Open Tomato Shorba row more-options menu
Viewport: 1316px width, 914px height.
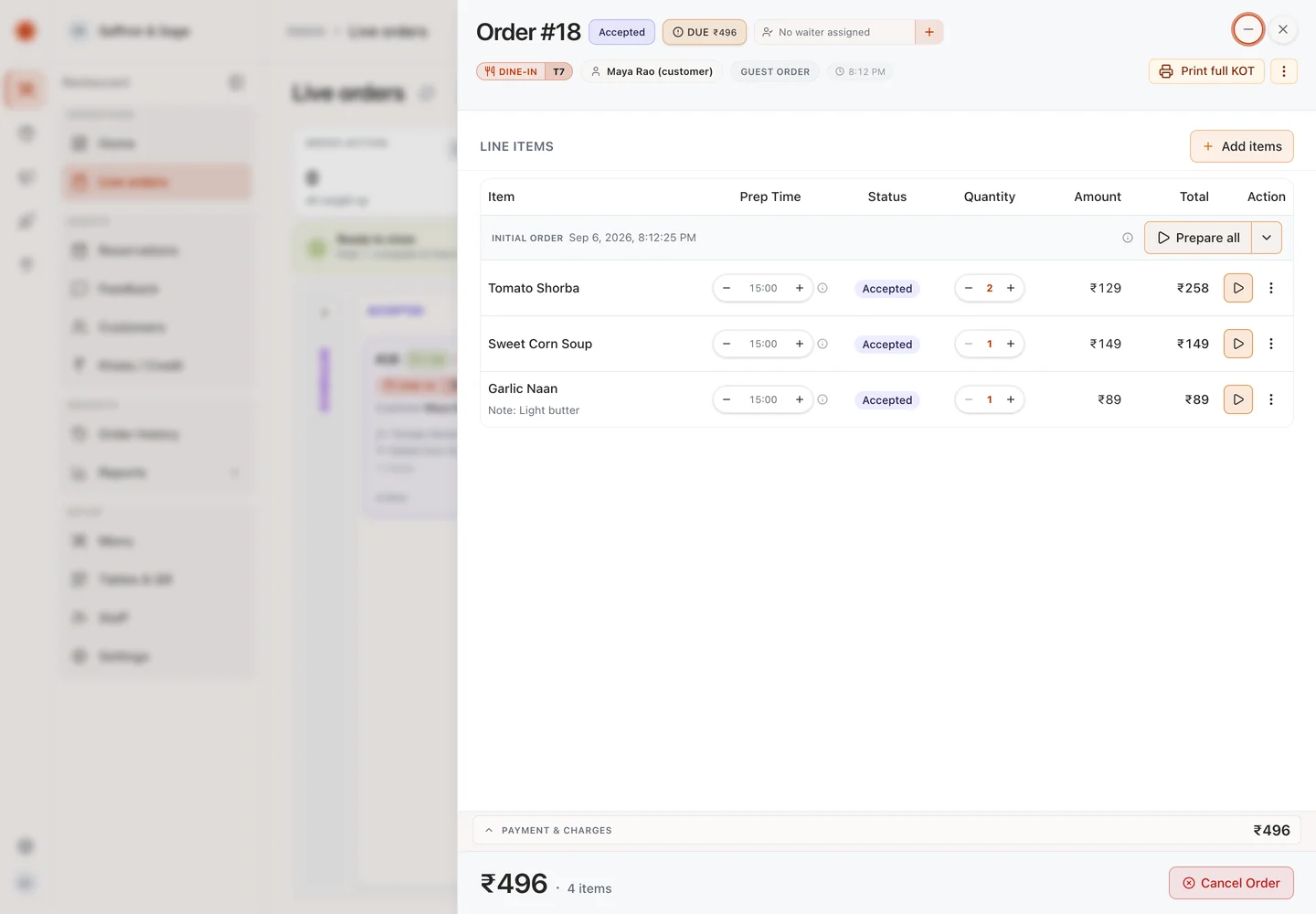1270,288
